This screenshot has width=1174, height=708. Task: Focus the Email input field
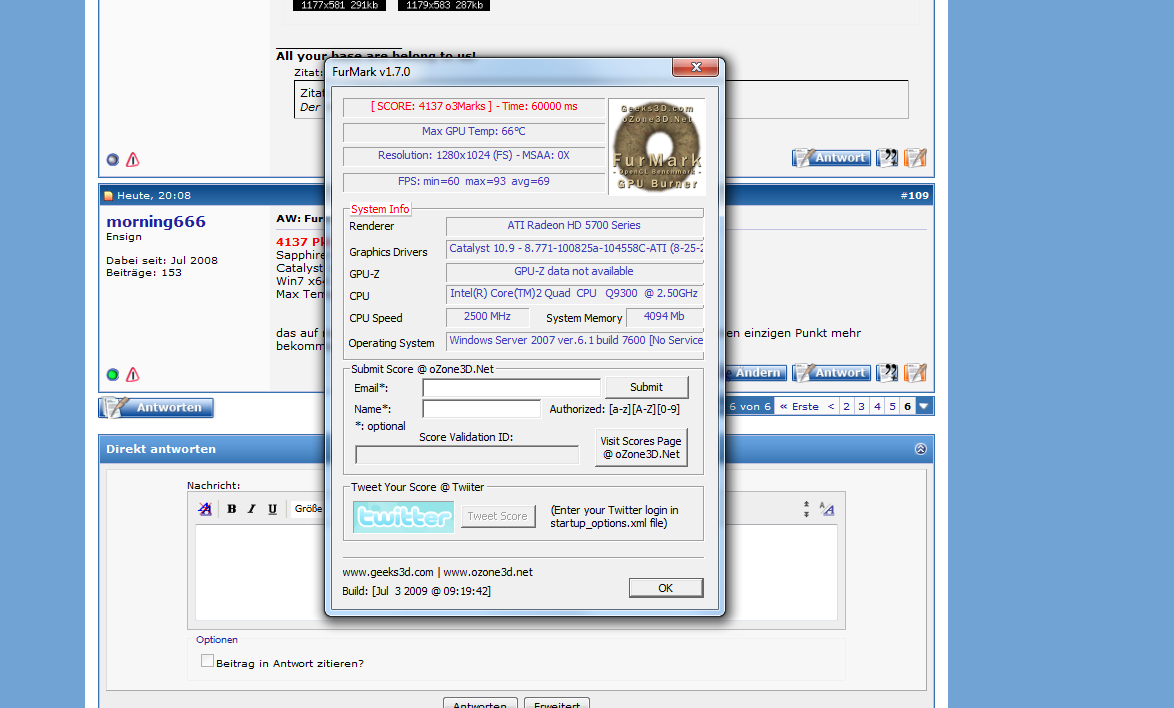(511, 388)
